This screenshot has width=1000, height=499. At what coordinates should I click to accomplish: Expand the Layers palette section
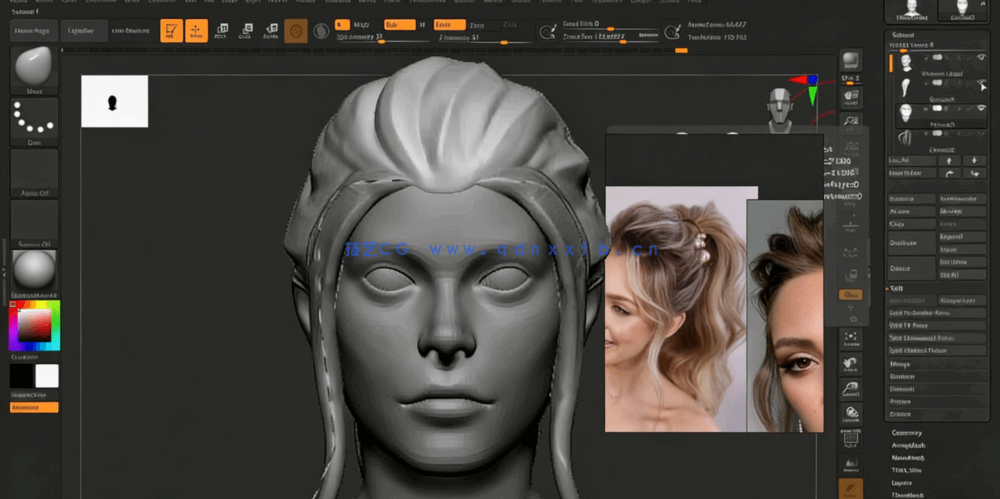pyautogui.click(x=904, y=481)
